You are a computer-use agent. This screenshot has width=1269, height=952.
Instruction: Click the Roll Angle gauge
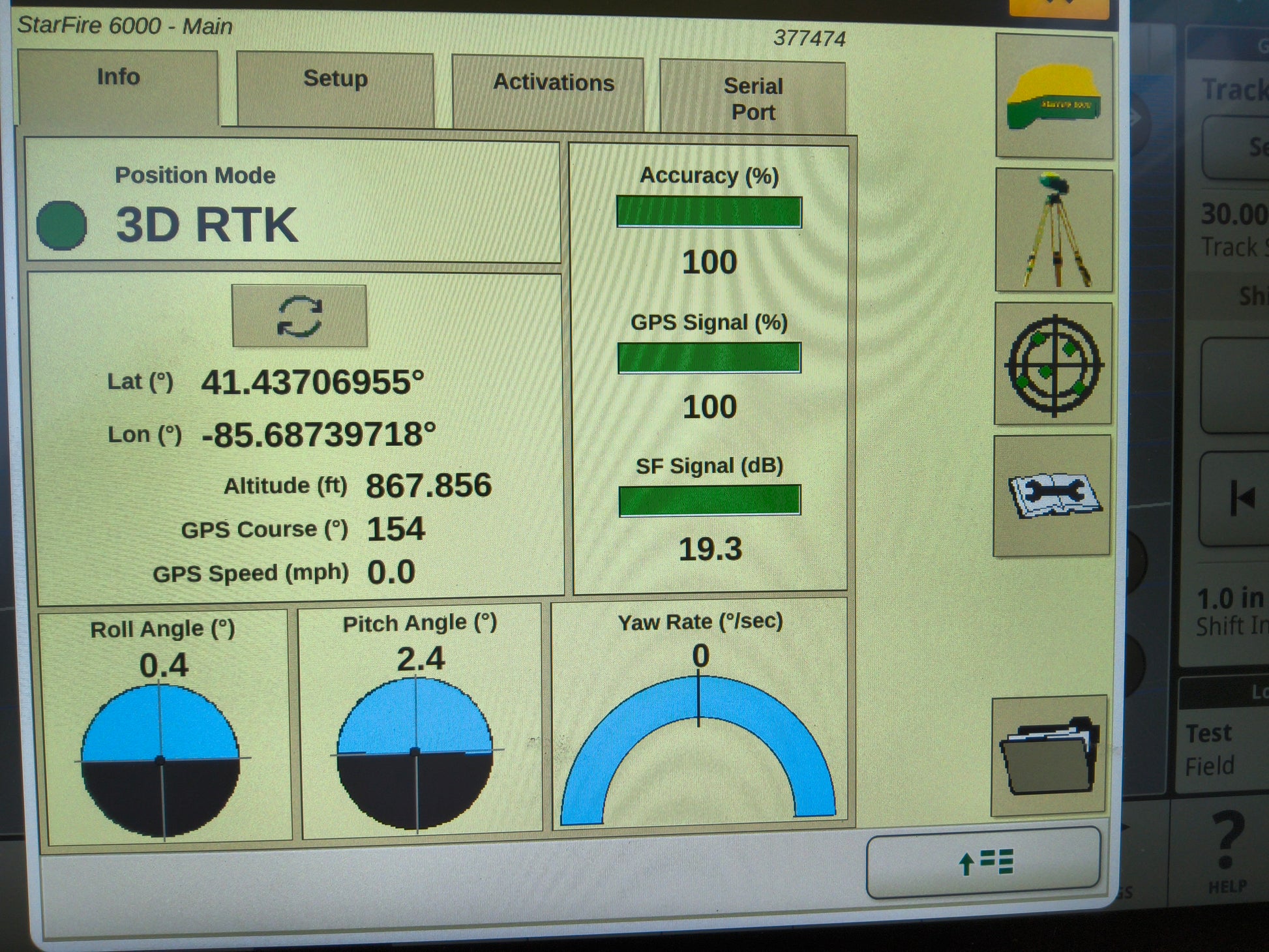pyautogui.click(x=160, y=760)
